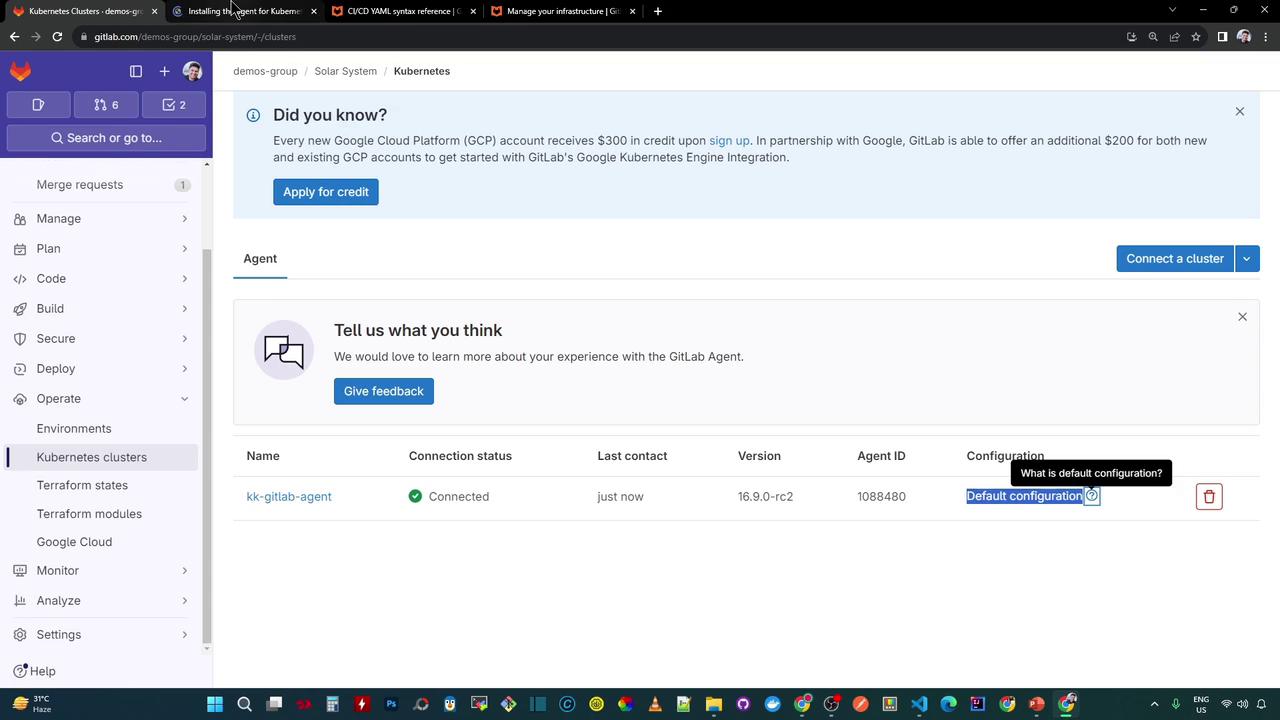Viewport: 1280px width, 720px height.
Task: Toggle the sidebar collapse icon
Action: [136, 71]
